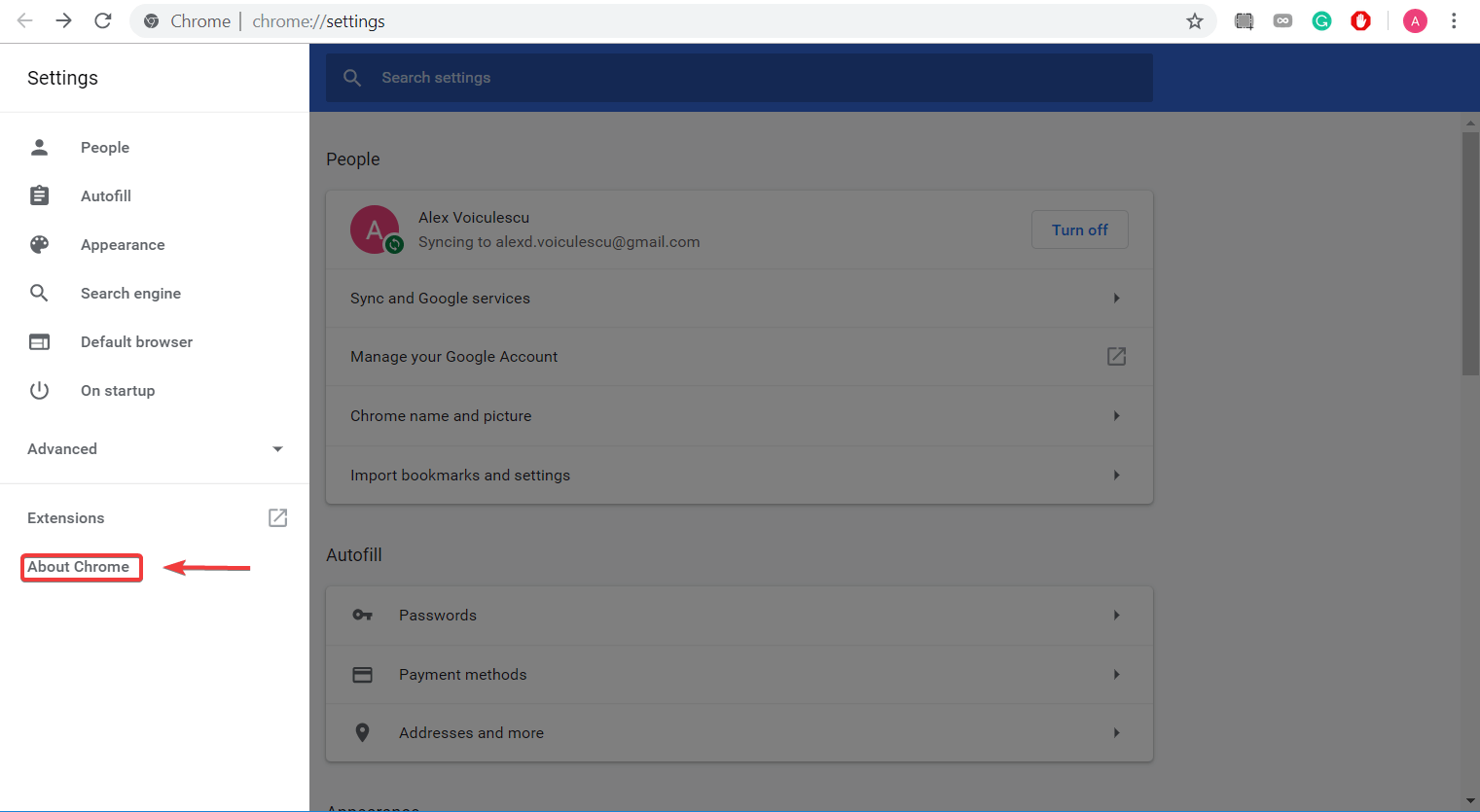Screen dimensions: 1480x812
Task: Open the Chrome three-dot menu
Action: coord(1454,20)
